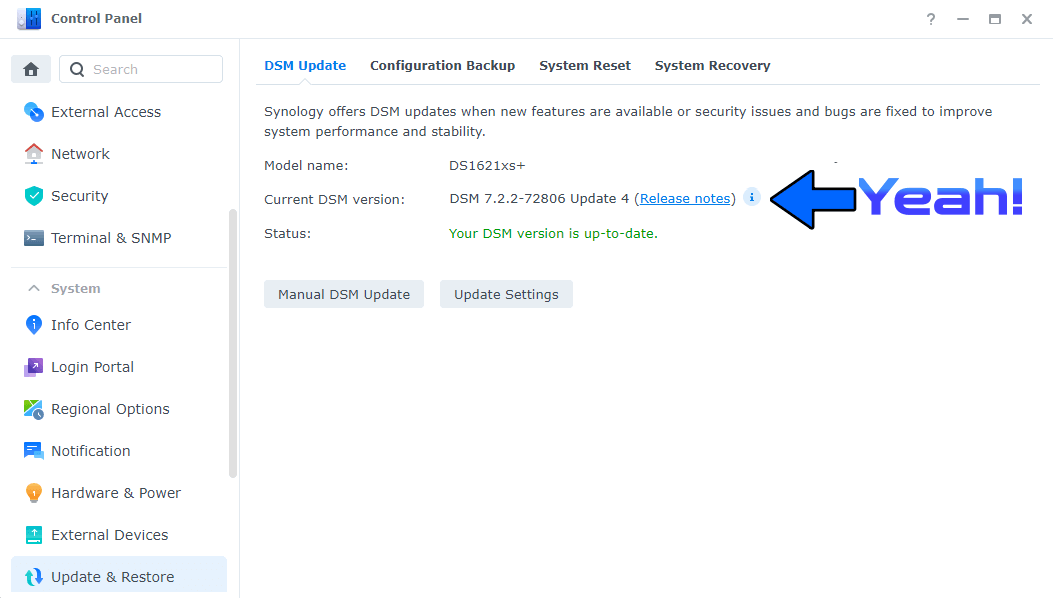Open the System Reset tab
This screenshot has width=1053, height=598.
[x=585, y=66]
